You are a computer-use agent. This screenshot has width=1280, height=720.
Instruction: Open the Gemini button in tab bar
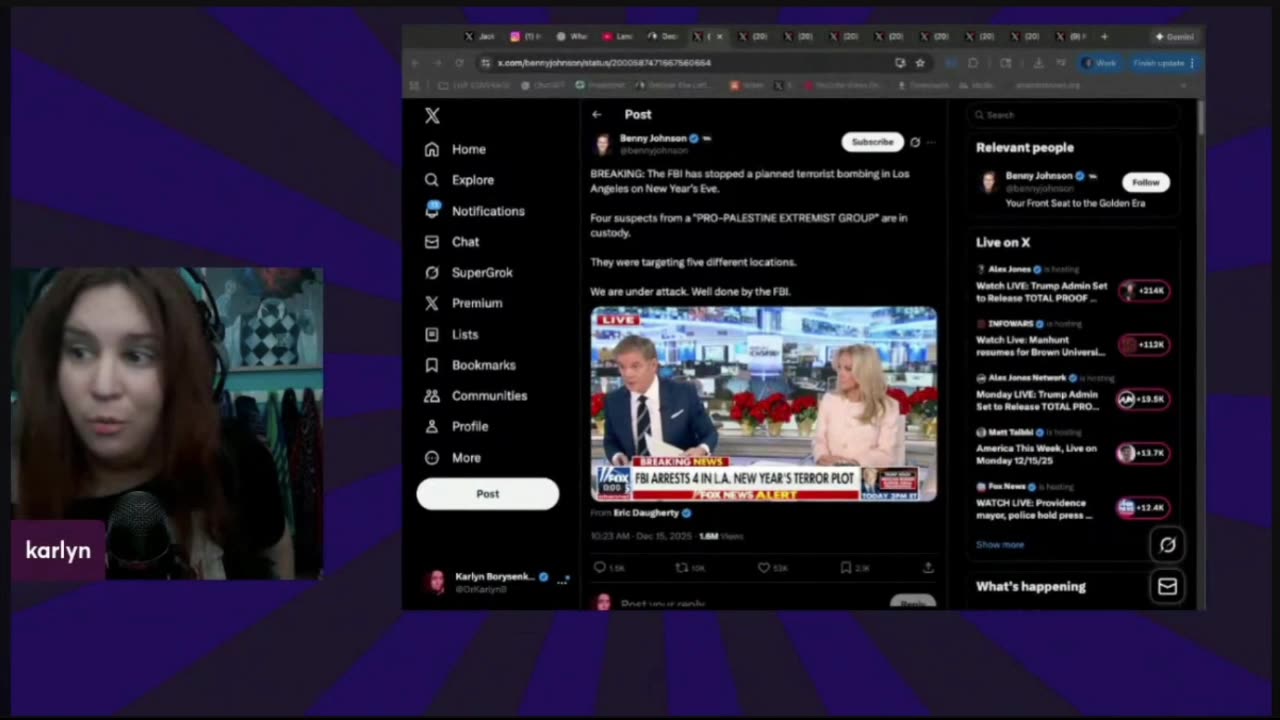coord(1175,36)
